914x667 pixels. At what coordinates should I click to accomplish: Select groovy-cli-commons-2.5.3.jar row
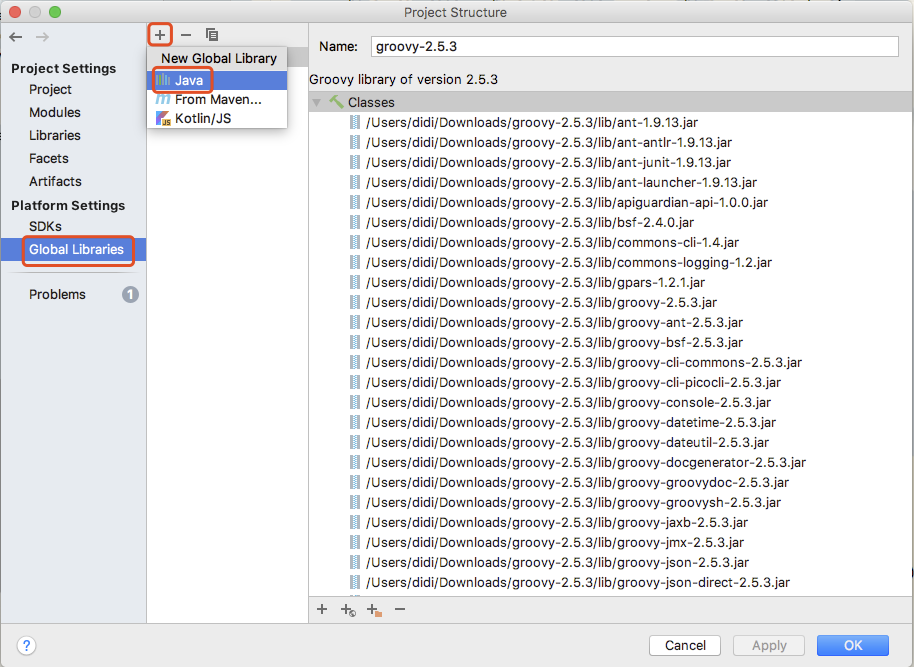pyautogui.click(x=610, y=362)
